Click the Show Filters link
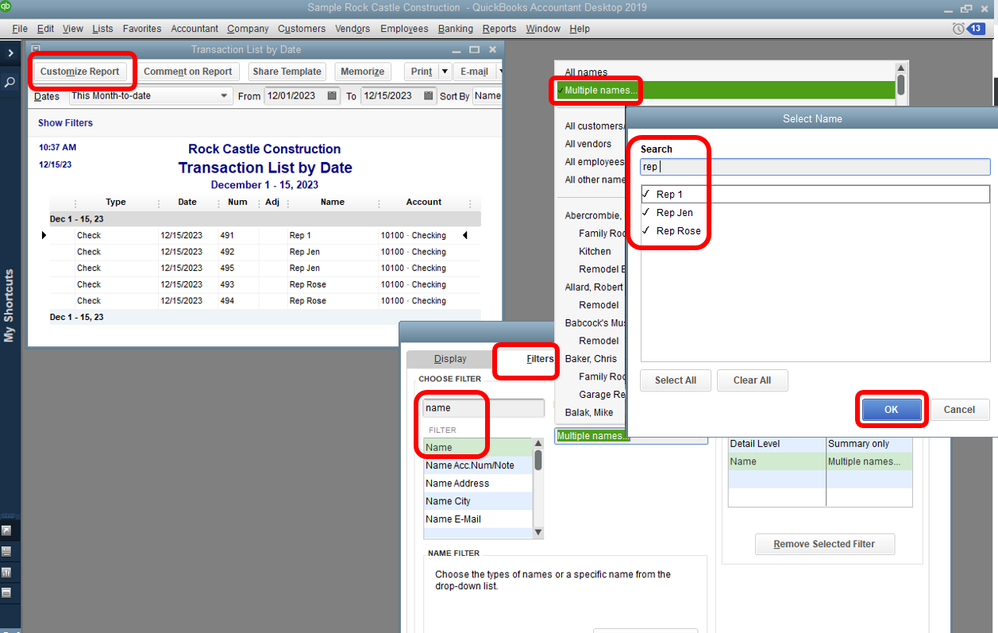The image size is (998, 633). 65,123
